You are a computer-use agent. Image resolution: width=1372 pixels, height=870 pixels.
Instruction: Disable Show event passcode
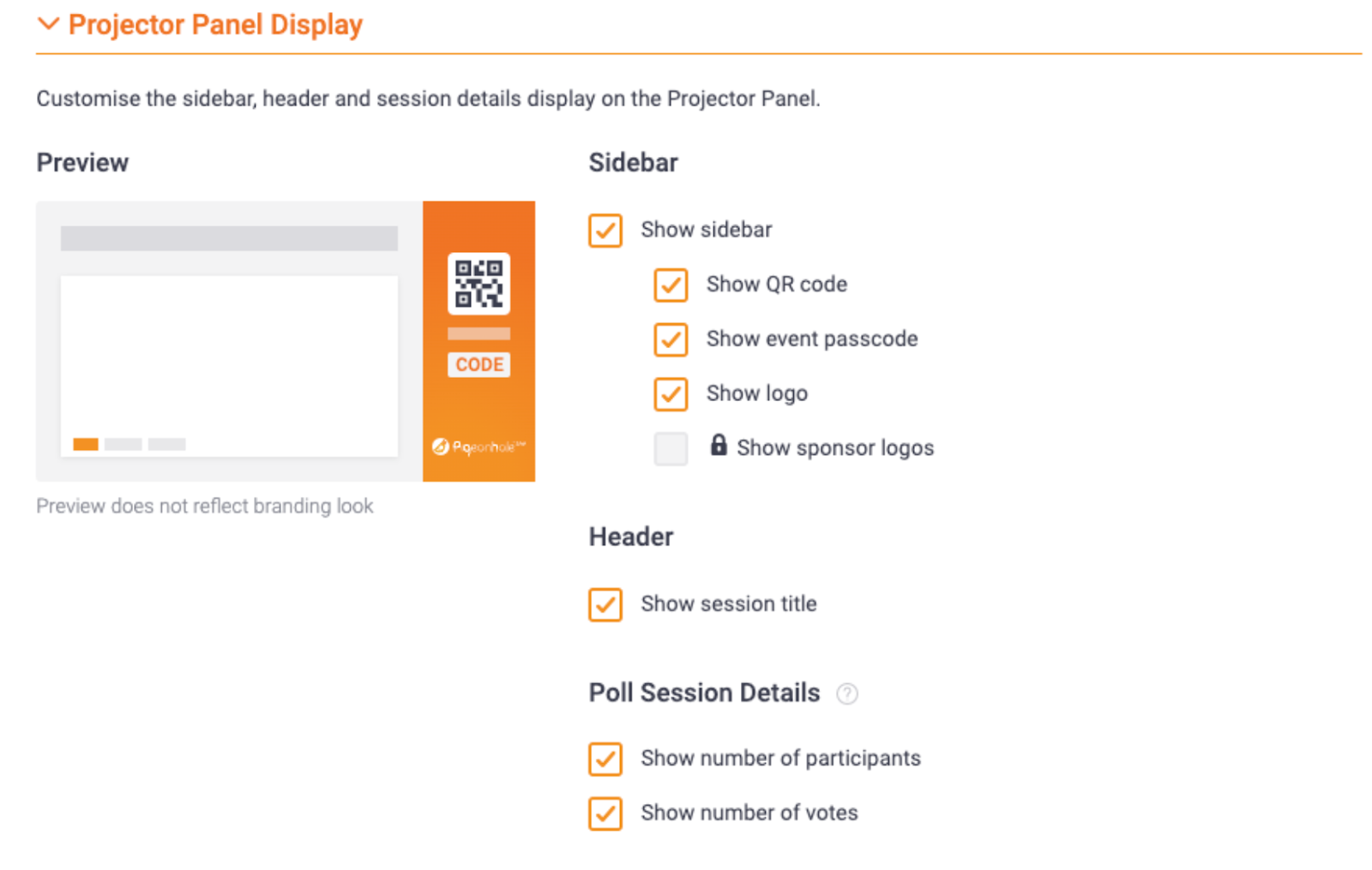(x=671, y=339)
